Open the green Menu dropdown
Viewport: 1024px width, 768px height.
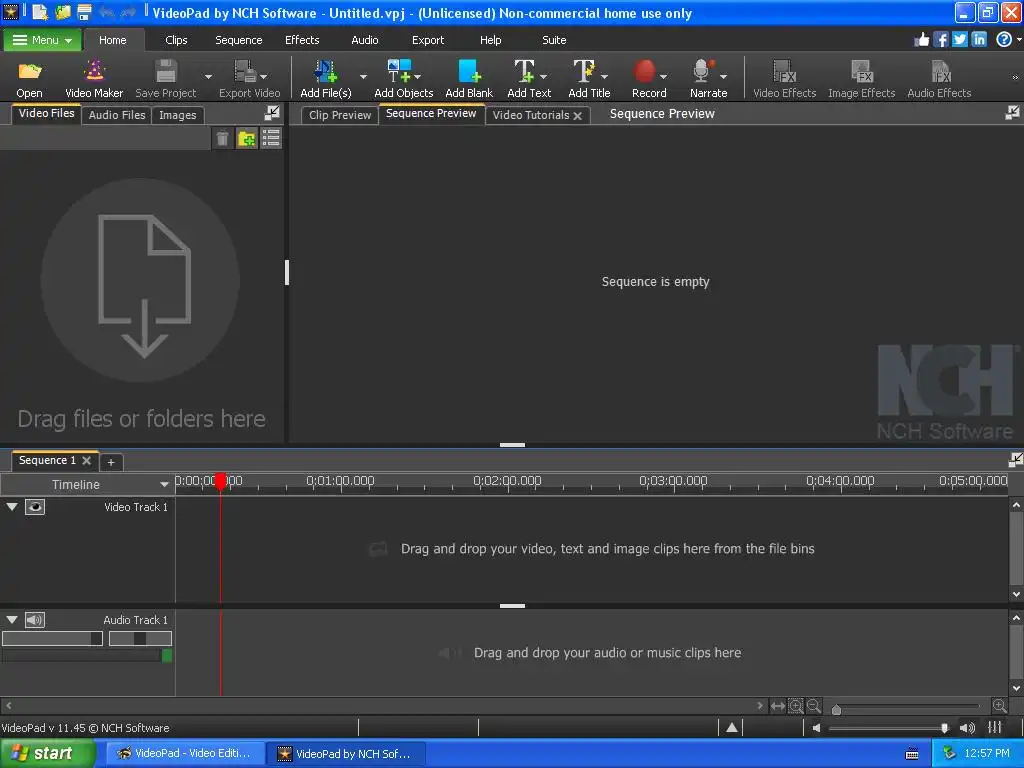tap(42, 40)
